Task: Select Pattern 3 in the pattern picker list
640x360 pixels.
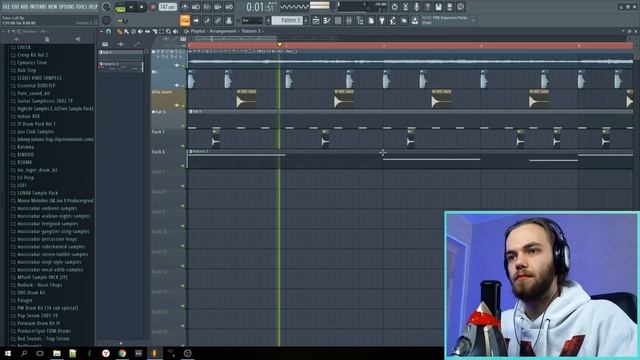Action: [x=121, y=67]
